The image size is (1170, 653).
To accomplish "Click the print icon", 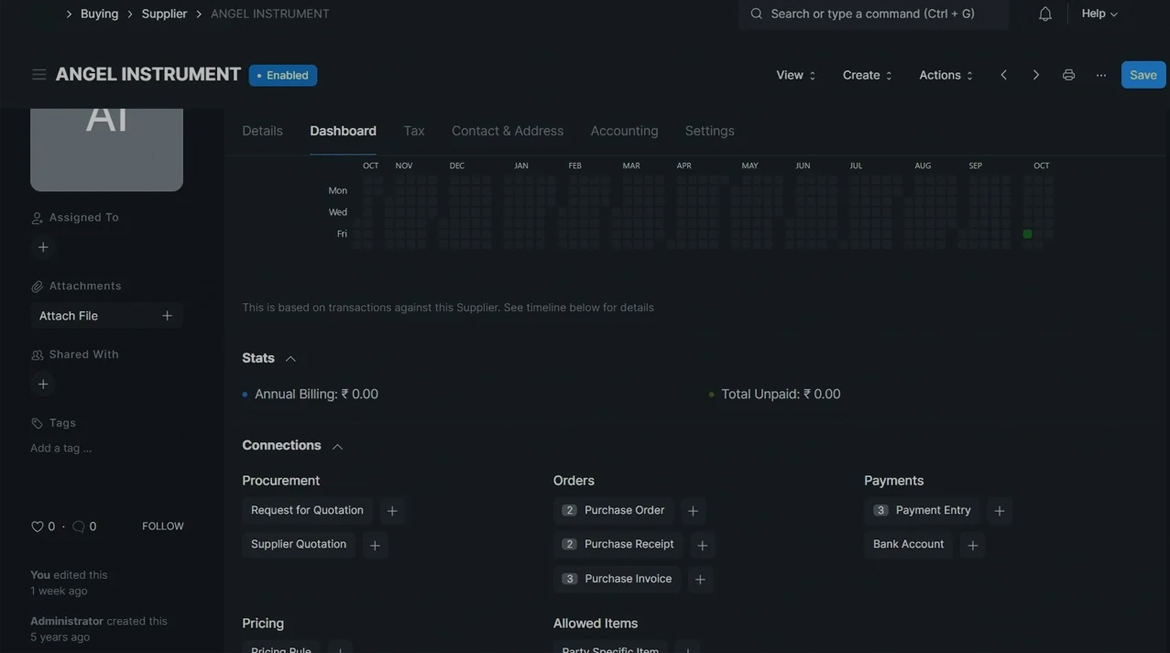I will pos(1068,75).
